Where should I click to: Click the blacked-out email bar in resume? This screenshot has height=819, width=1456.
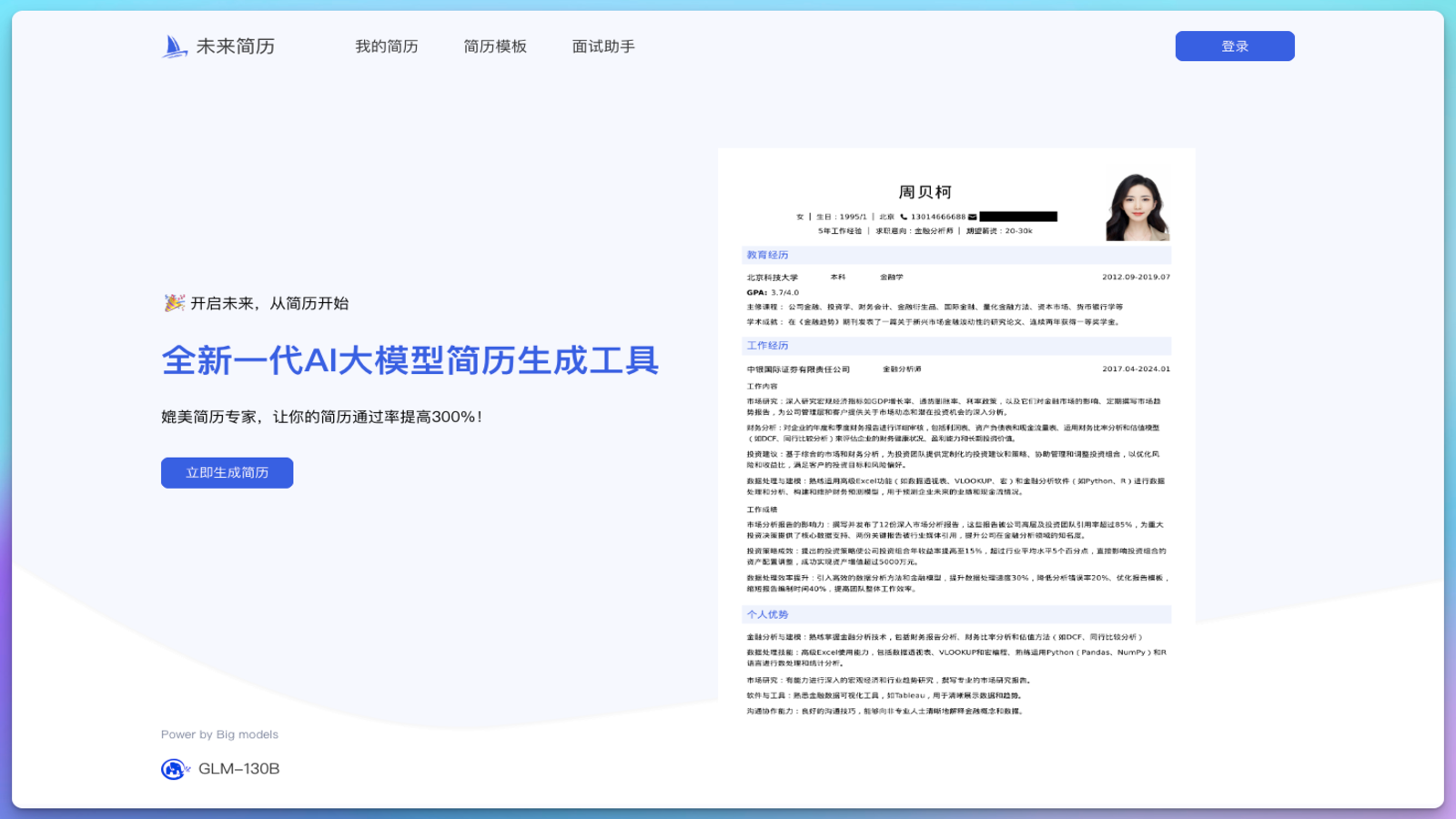(1018, 217)
